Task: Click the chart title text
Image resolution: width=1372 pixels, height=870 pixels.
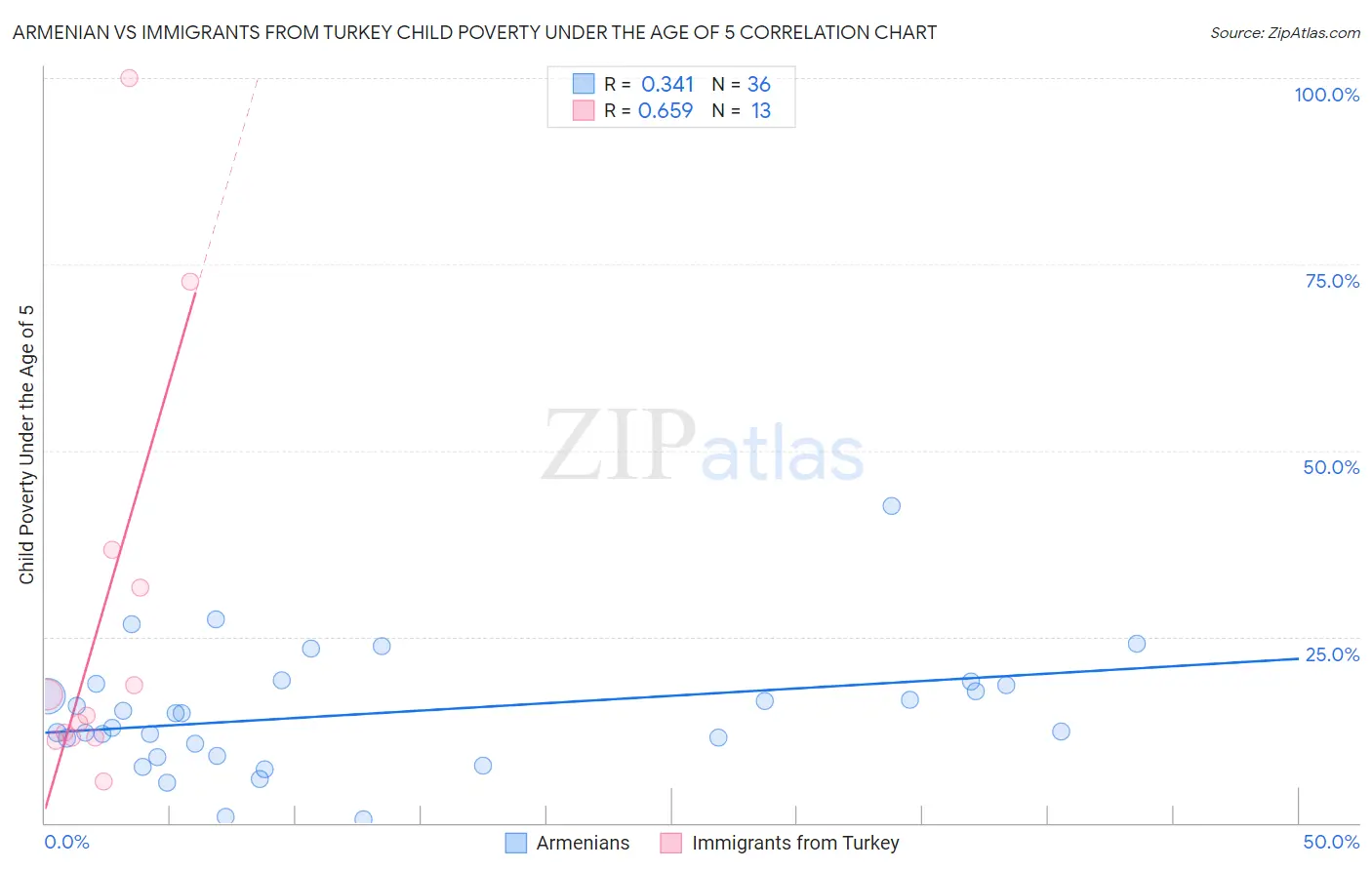Action: 474,32
